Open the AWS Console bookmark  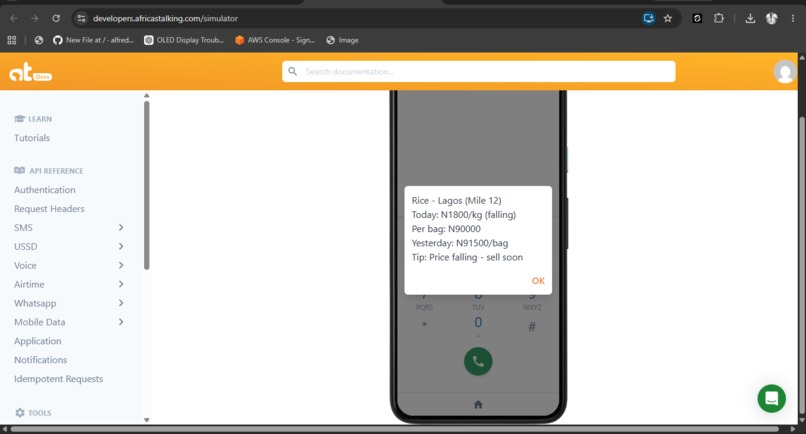pyautogui.click(x=275, y=40)
